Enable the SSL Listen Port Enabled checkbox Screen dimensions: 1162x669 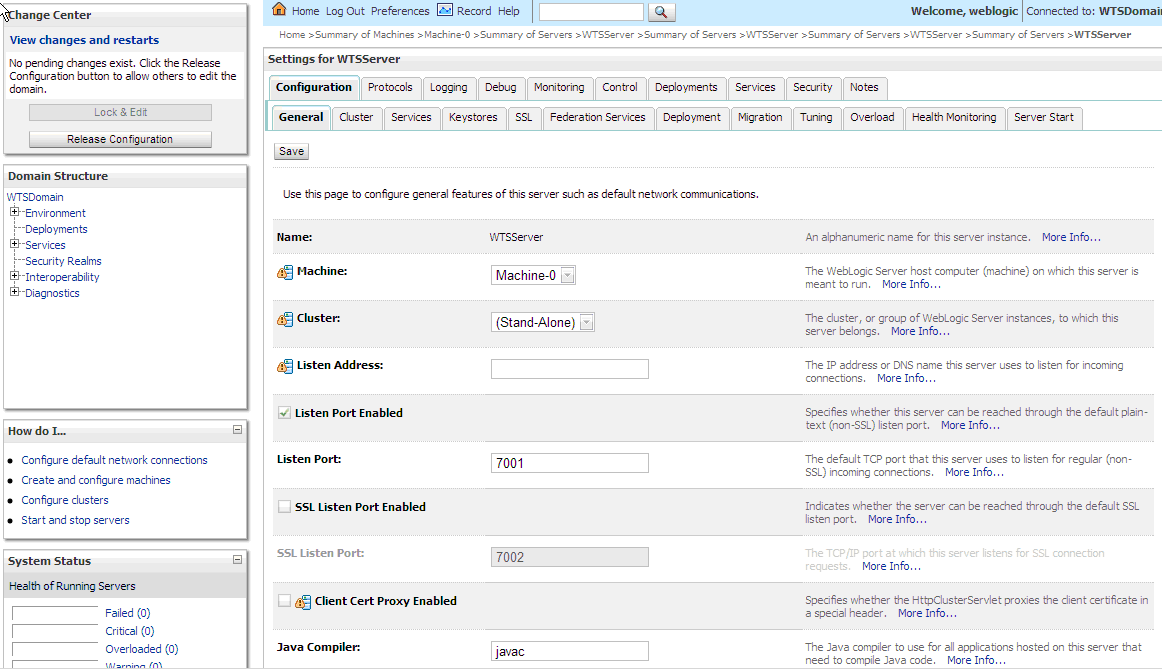tap(284, 507)
